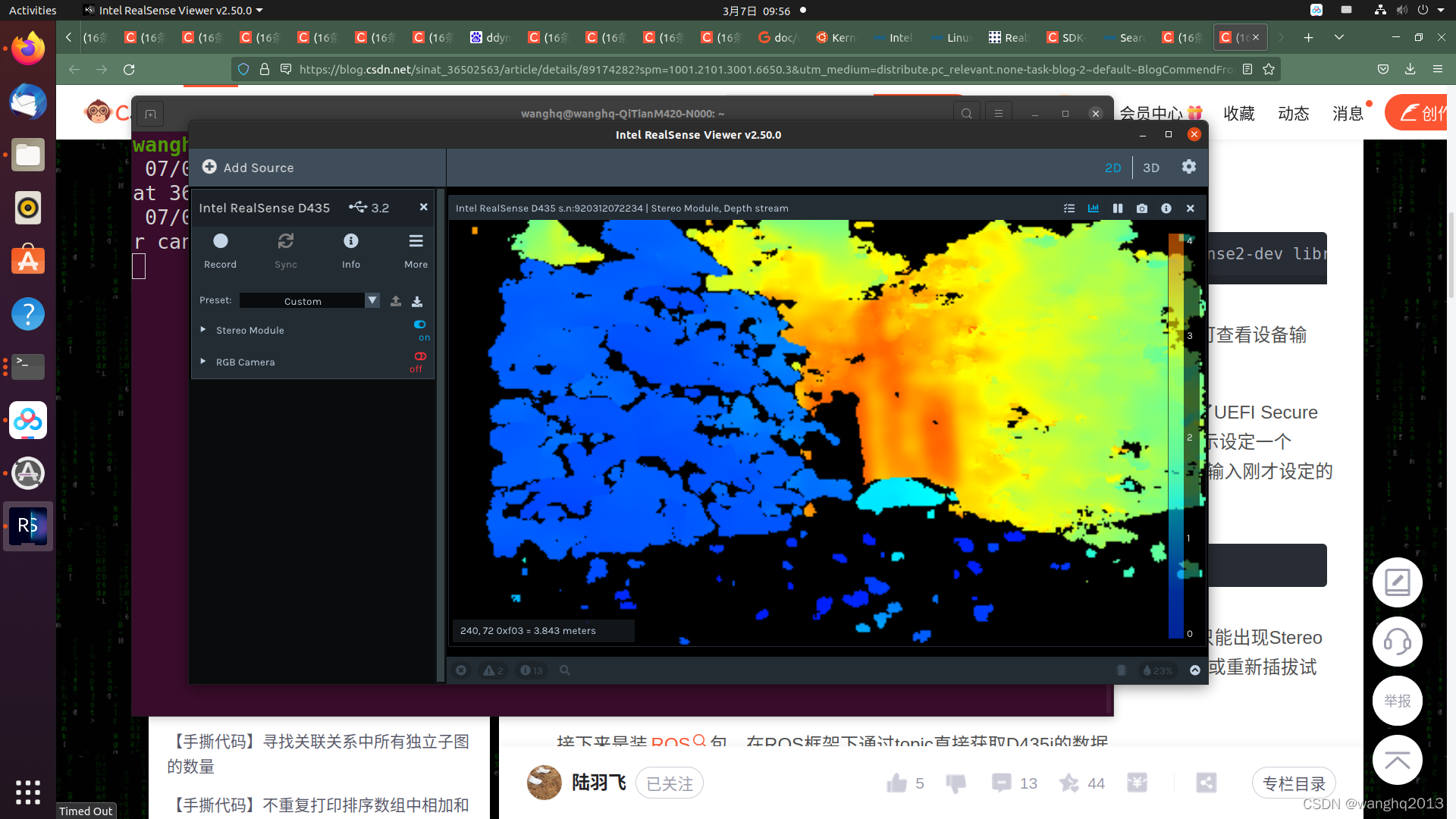Click the download preset icon
Screen dimensions: 1456x819
tap(417, 301)
